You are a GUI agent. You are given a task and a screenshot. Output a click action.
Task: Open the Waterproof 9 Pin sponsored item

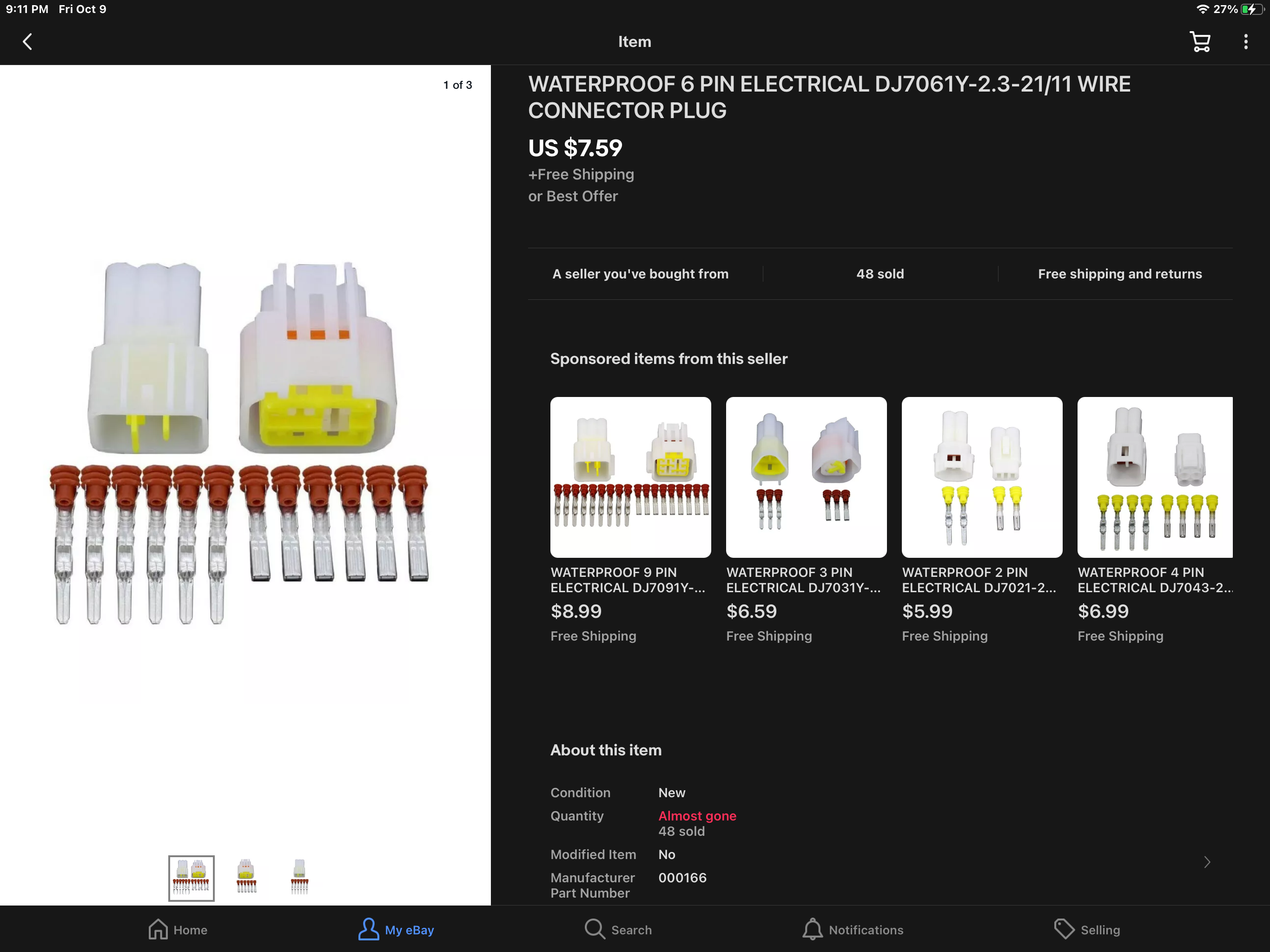(x=630, y=520)
